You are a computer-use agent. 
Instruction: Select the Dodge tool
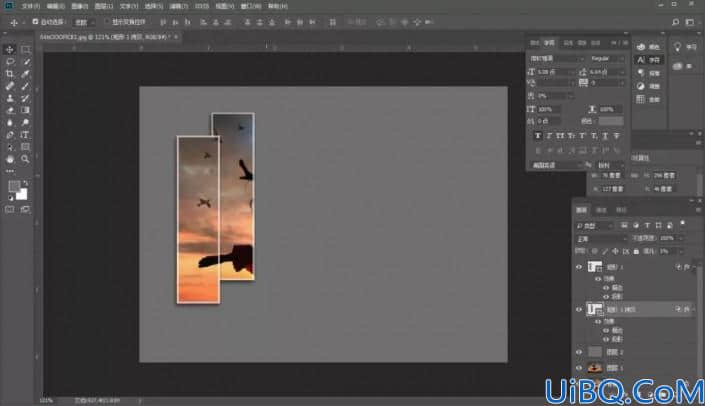pos(25,122)
